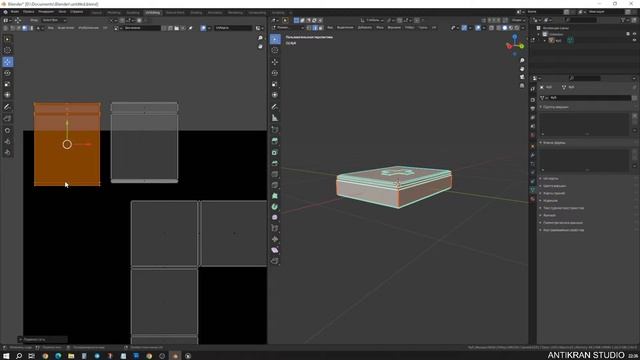Switch to the Layout workspace tab
640x360 pixels.
coord(96,13)
